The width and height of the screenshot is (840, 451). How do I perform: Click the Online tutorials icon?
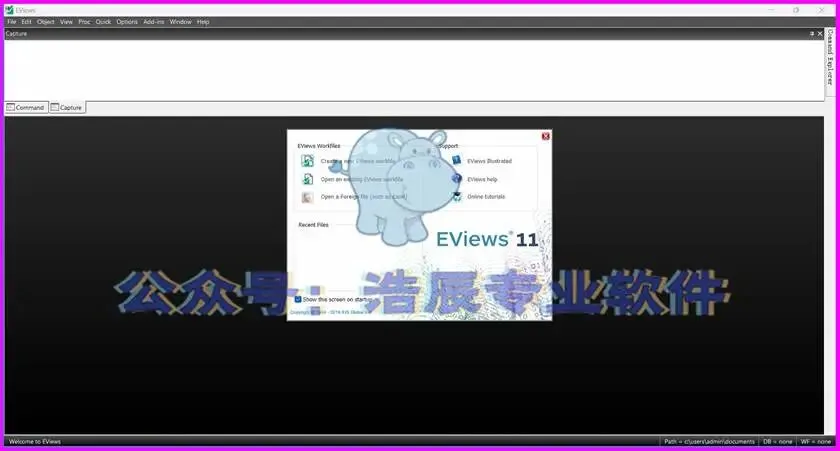pos(456,197)
